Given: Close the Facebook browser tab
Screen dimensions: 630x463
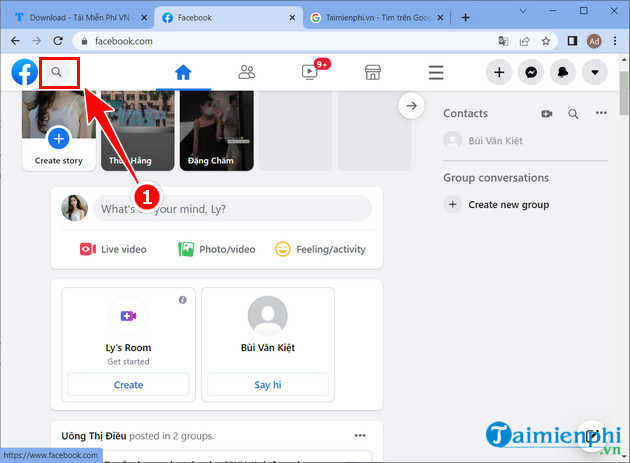Looking at the screenshot, I should (292, 18).
